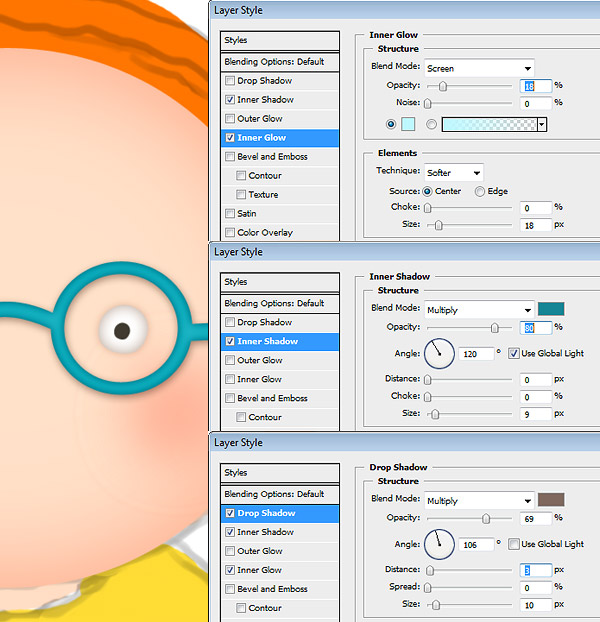Select solid color radio for Inner Glow
This screenshot has width=600, height=622.
391,125
